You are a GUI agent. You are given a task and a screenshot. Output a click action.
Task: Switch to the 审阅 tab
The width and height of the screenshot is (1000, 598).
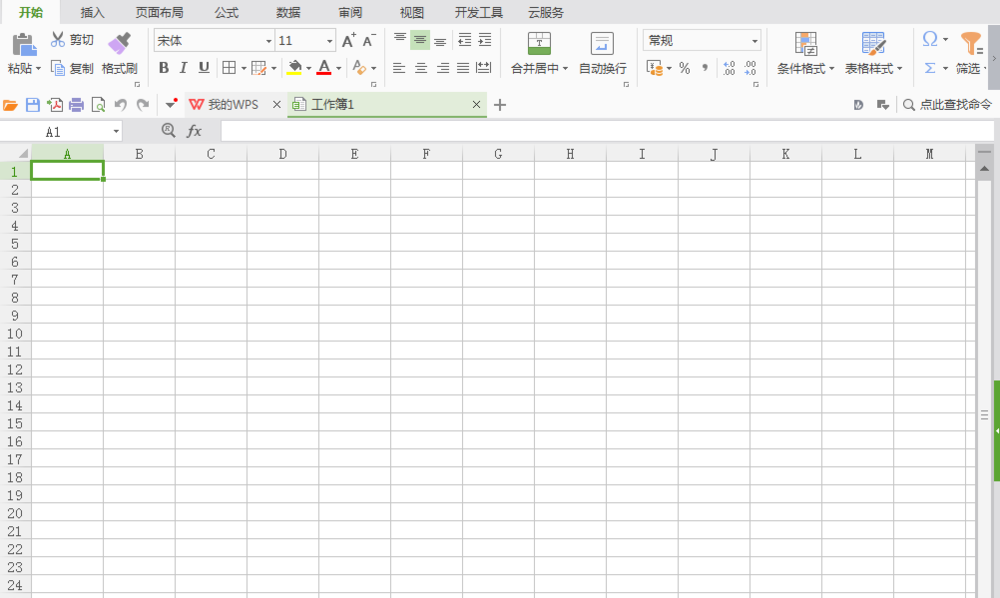coord(350,12)
